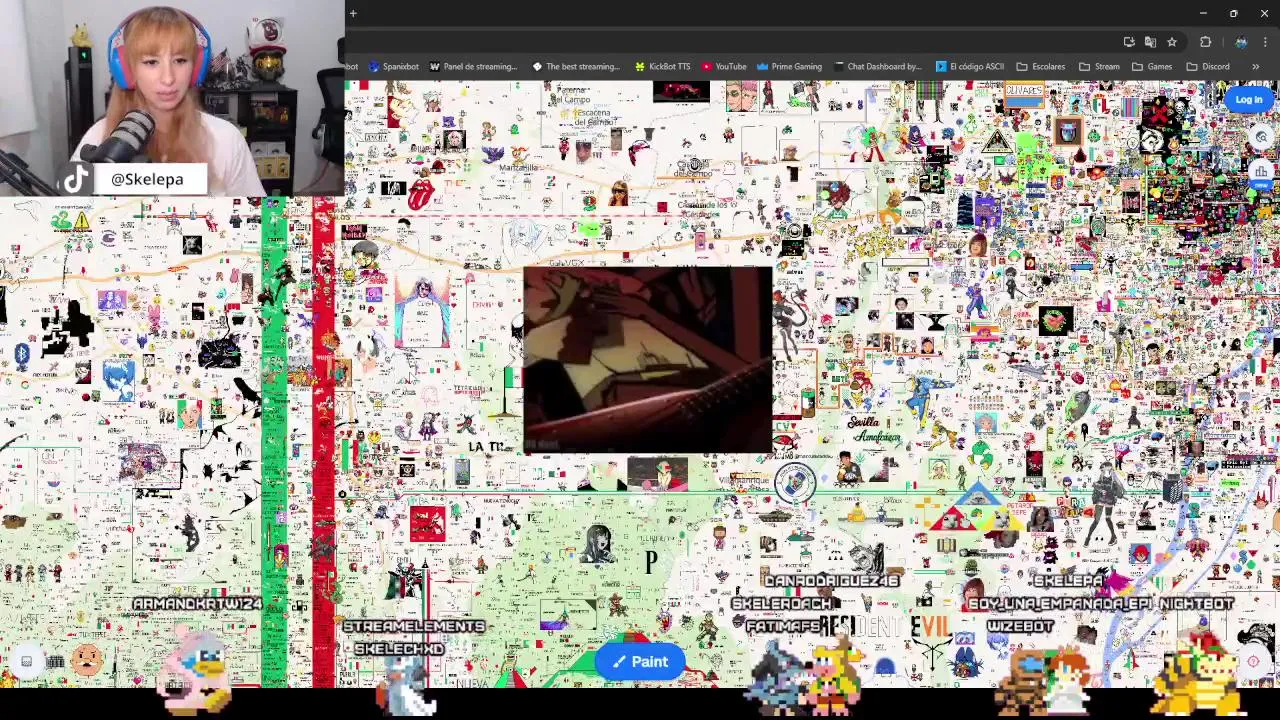Open the KickBot TTS bookmark

tap(662, 67)
